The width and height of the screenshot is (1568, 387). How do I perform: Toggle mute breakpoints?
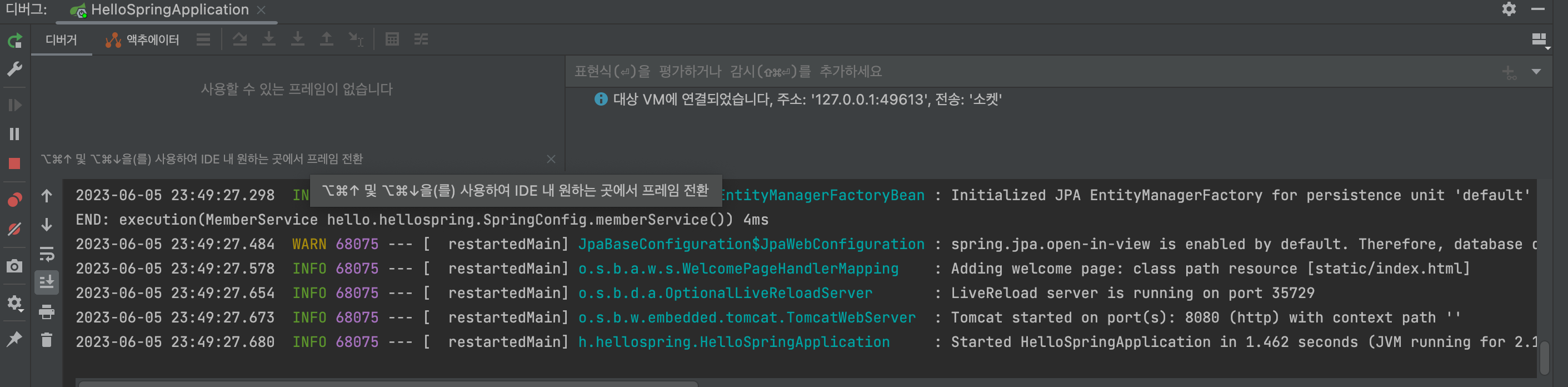pos(14,229)
